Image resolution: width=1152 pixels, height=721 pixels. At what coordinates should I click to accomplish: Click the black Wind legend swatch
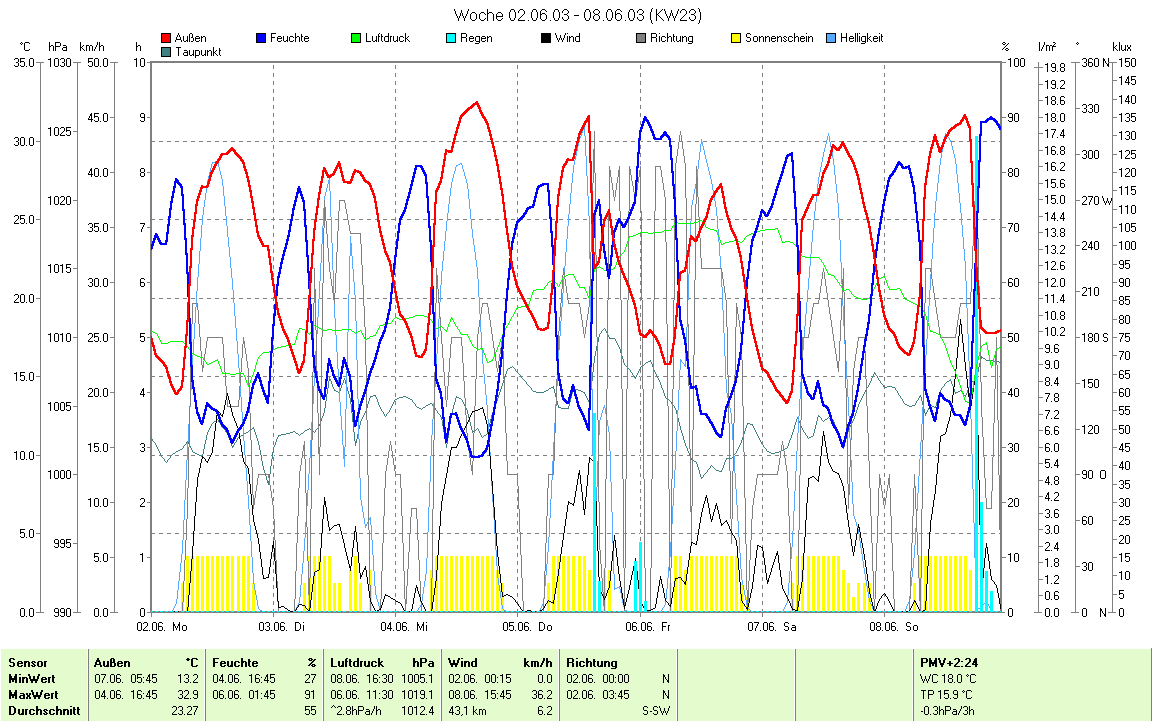click(546, 39)
